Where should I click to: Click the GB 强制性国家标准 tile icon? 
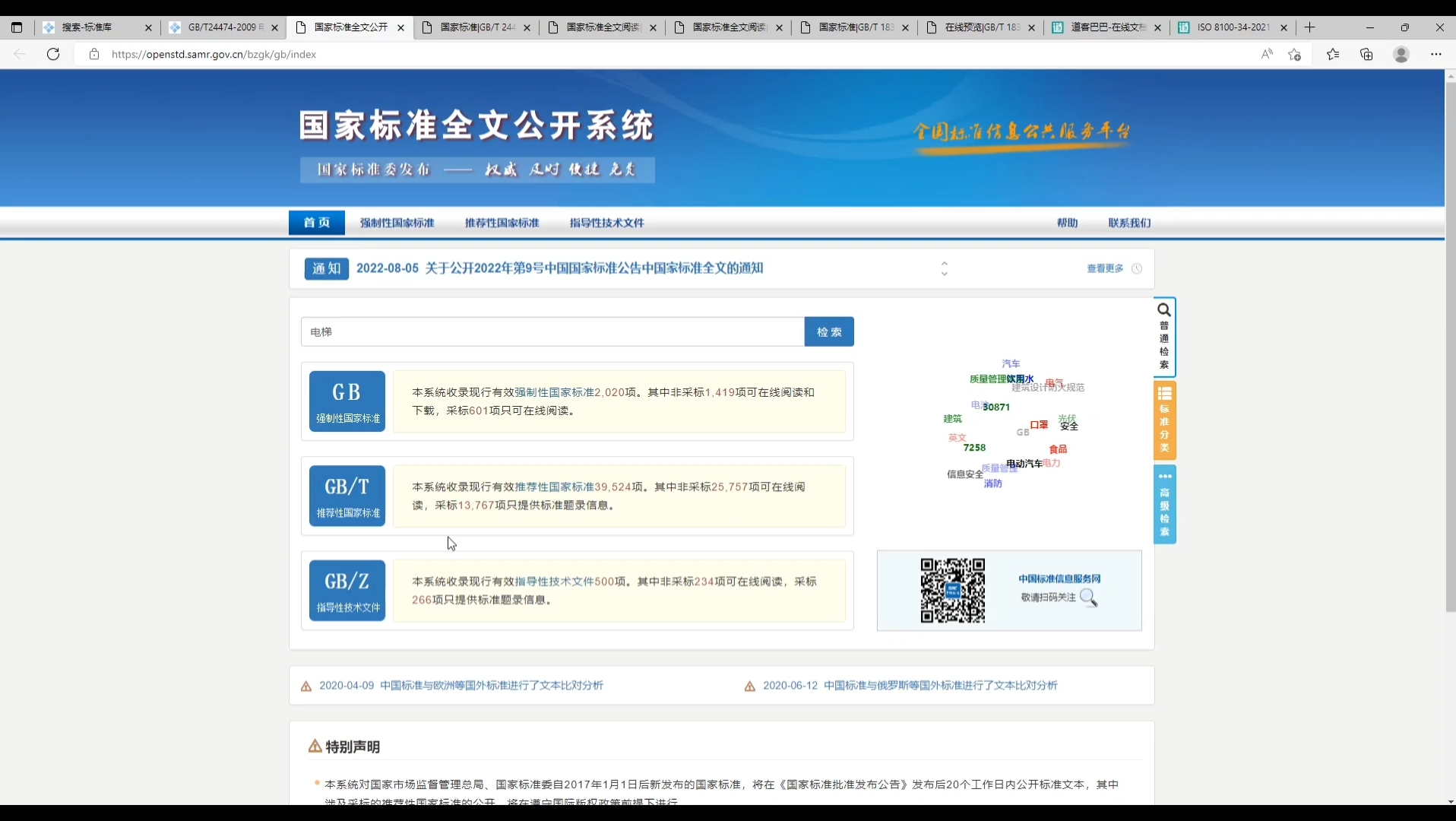click(x=347, y=401)
